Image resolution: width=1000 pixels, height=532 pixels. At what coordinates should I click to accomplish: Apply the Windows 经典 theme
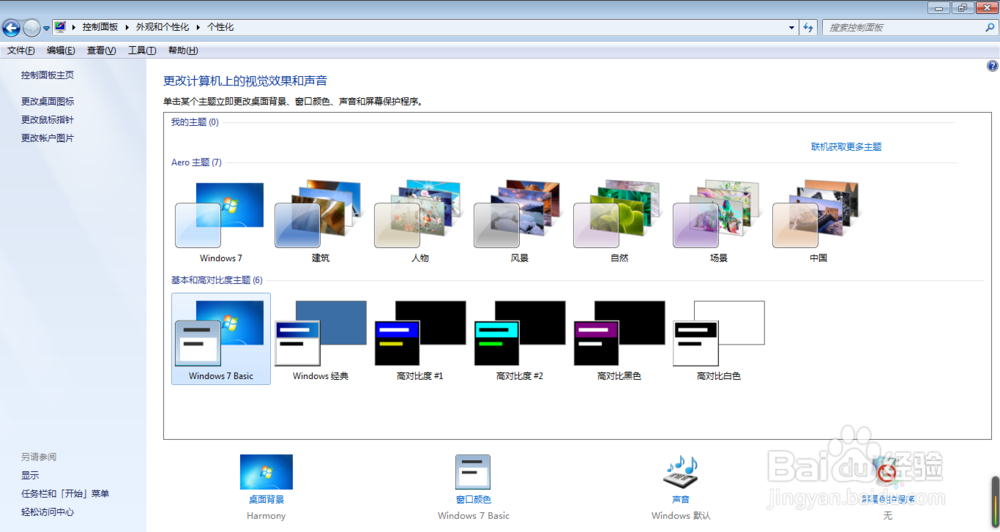pos(320,339)
